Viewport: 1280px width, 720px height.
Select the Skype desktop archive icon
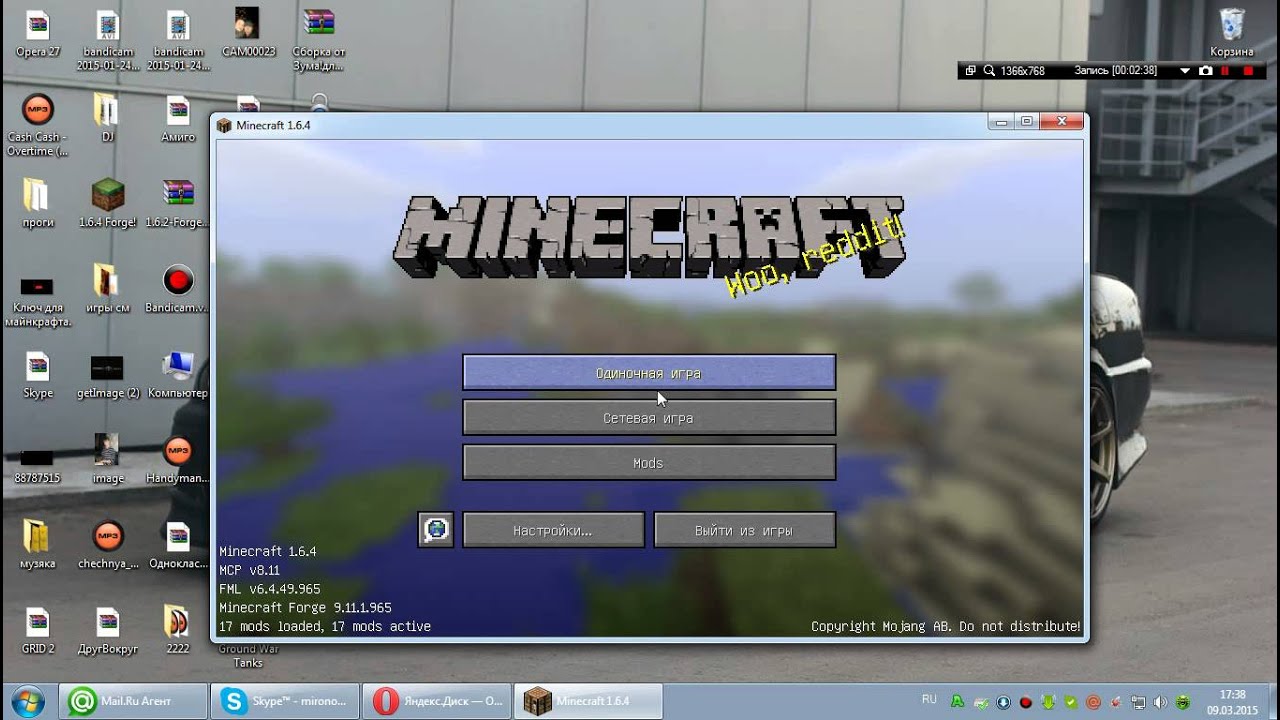point(38,374)
